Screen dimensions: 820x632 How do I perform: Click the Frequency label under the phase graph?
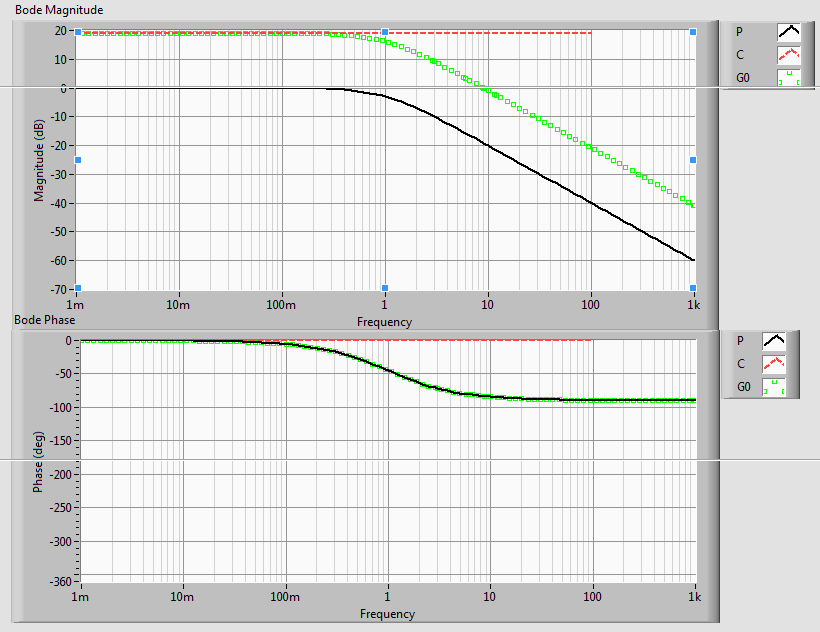pos(387,614)
